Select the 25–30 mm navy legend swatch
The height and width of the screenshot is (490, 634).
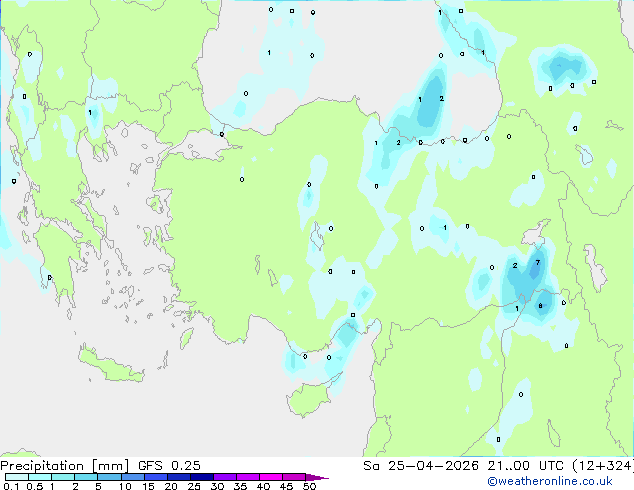click(202, 477)
